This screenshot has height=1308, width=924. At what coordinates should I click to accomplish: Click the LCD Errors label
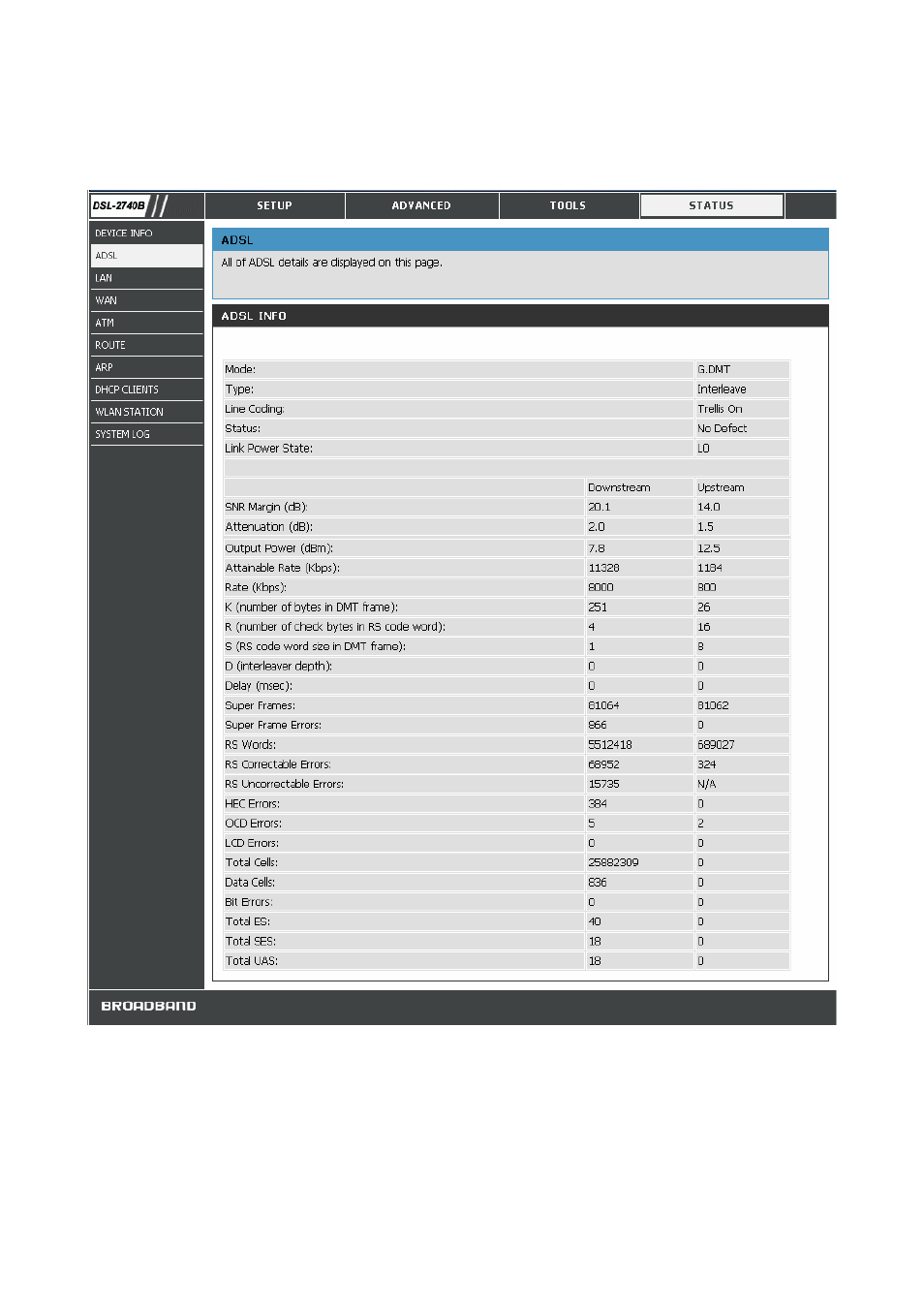tap(252, 843)
